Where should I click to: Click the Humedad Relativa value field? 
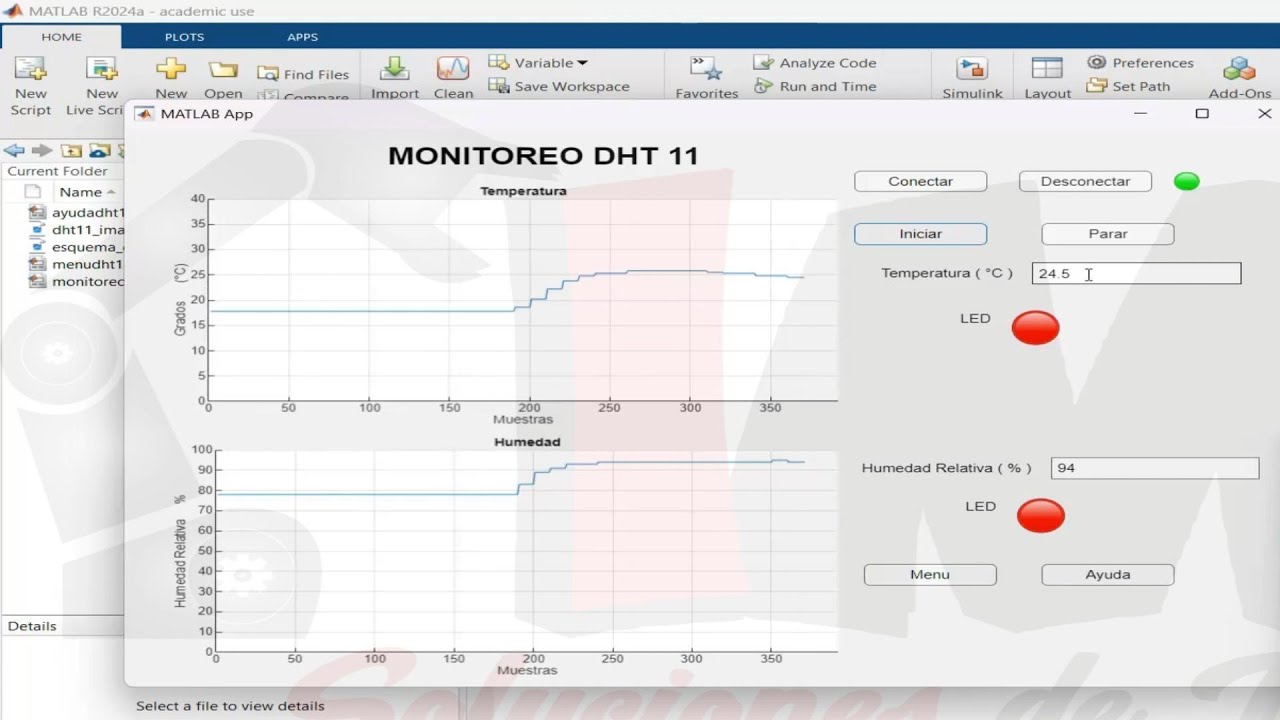coord(1155,468)
